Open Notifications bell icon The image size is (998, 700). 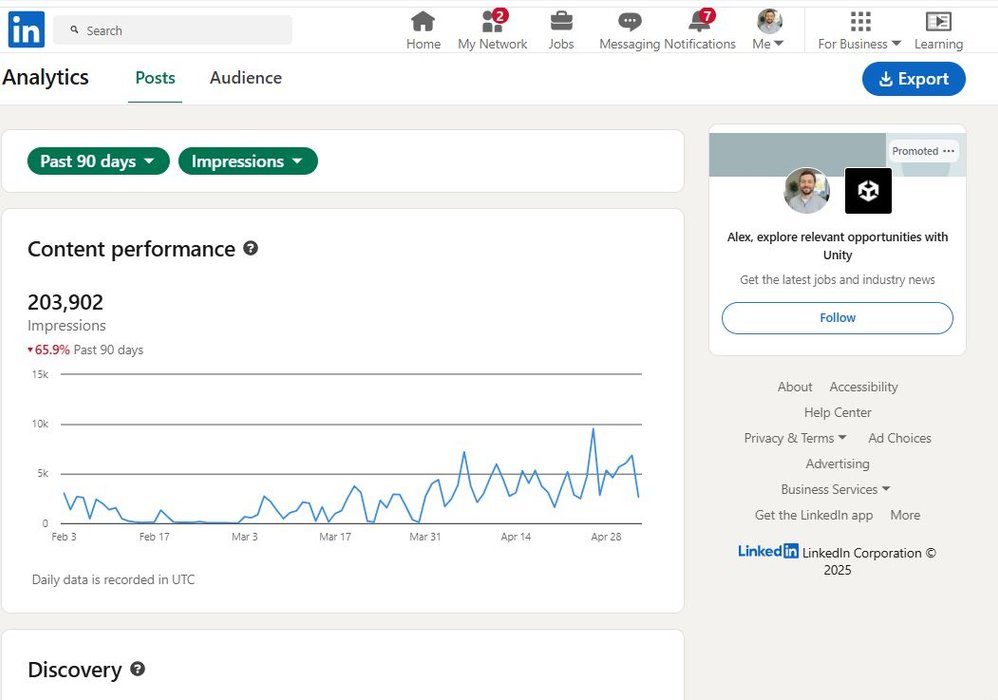click(x=699, y=21)
